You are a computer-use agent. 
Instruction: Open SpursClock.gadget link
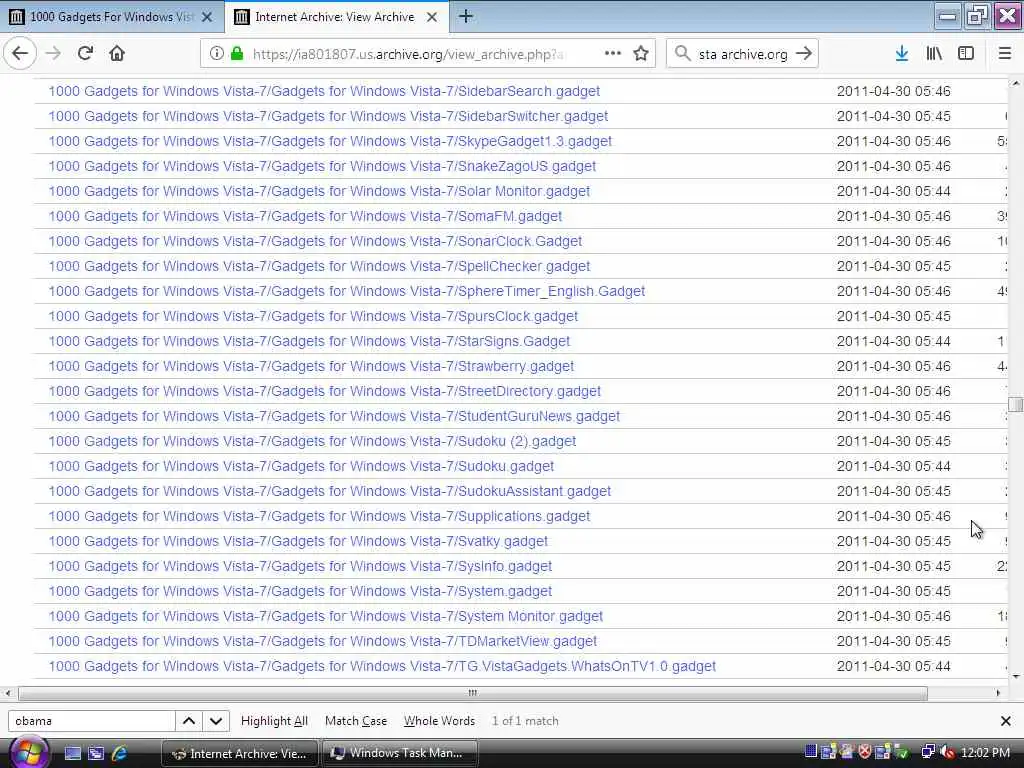pyautogui.click(x=313, y=316)
